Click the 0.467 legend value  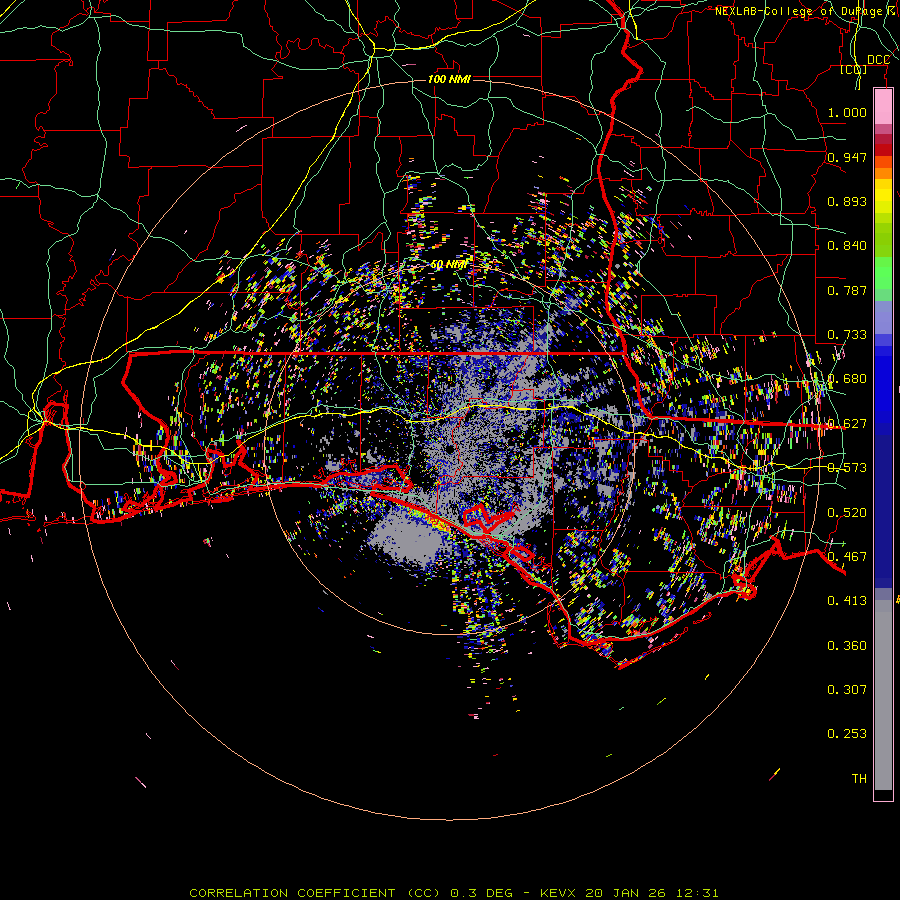click(x=847, y=557)
